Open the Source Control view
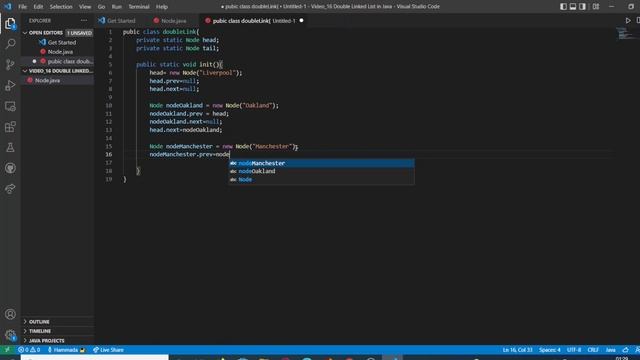 point(10,64)
